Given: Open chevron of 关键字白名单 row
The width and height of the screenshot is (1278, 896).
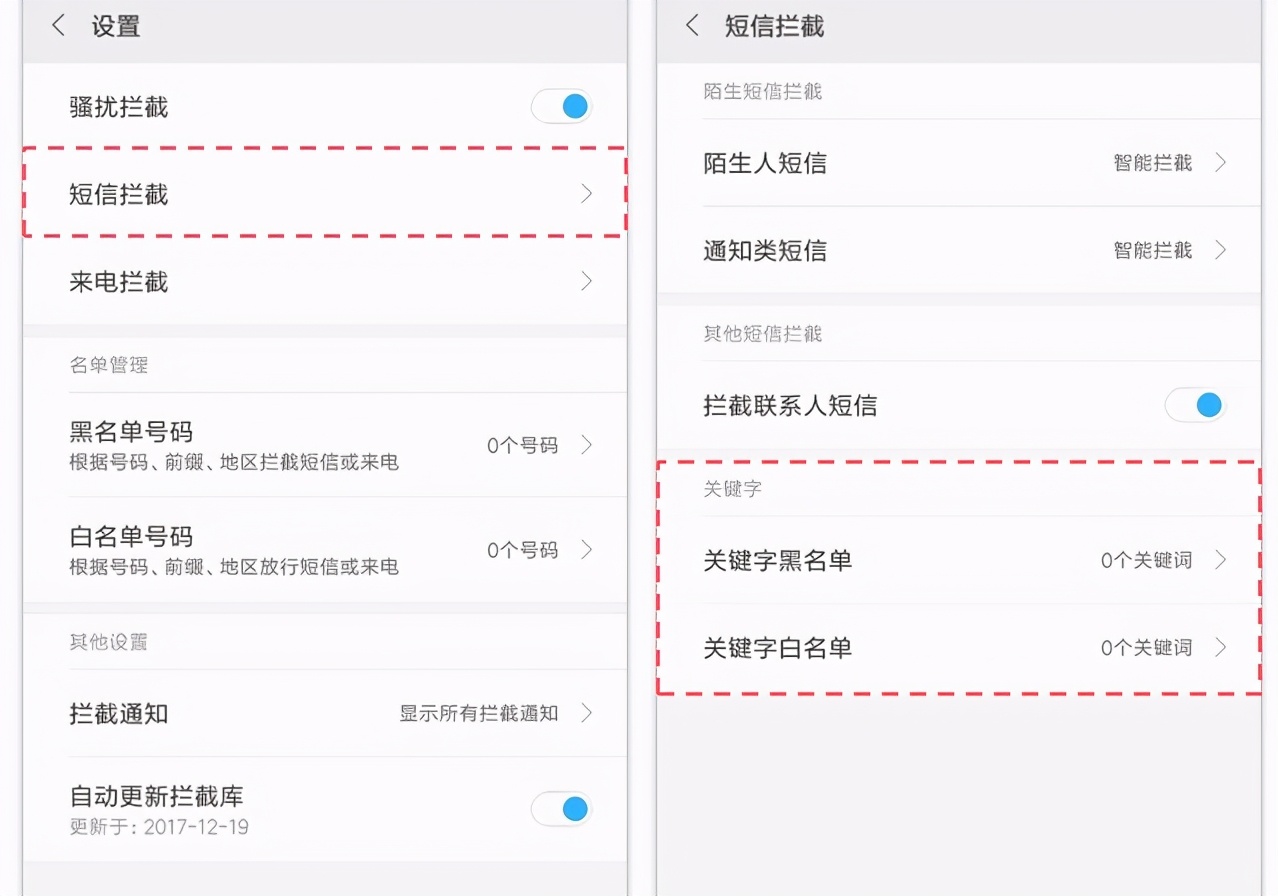Looking at the screenshot, I should pyautogui.click(x=1220, y=648).
